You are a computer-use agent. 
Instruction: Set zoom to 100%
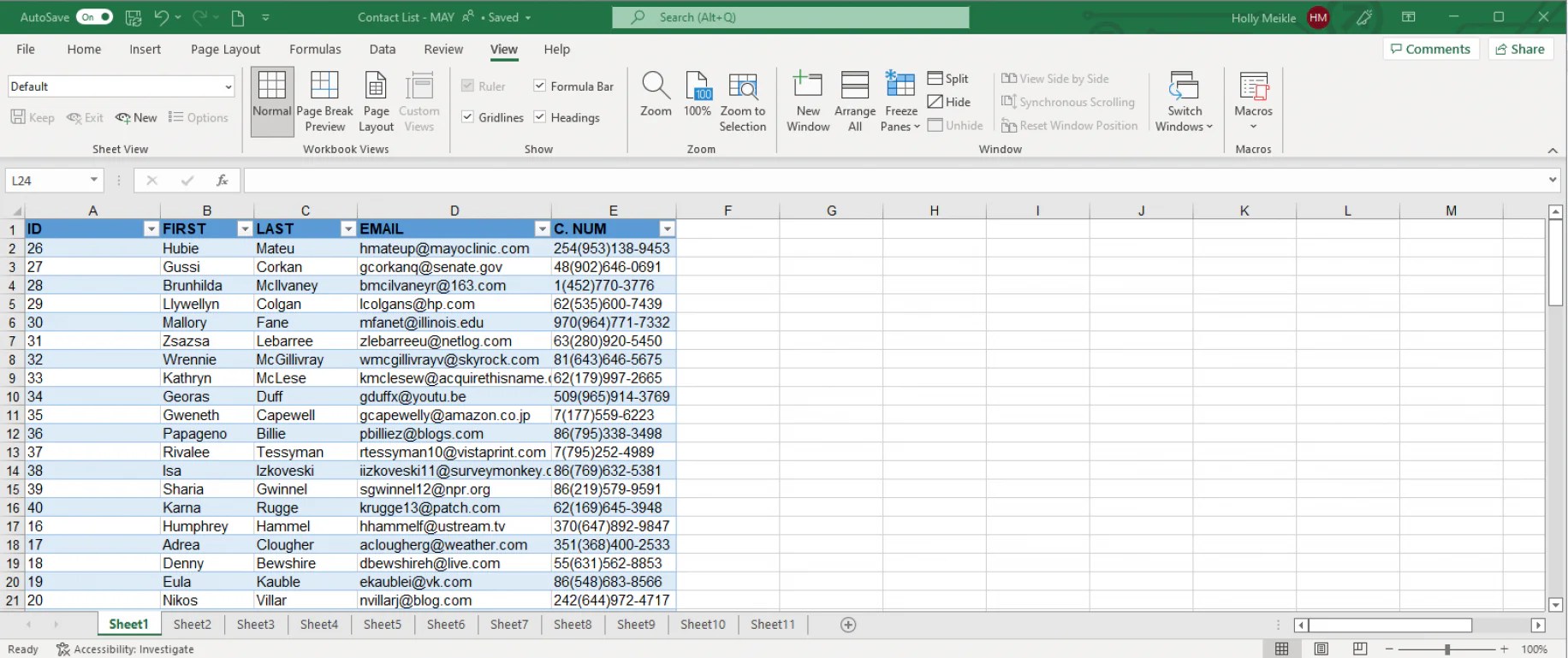point(698,95)
